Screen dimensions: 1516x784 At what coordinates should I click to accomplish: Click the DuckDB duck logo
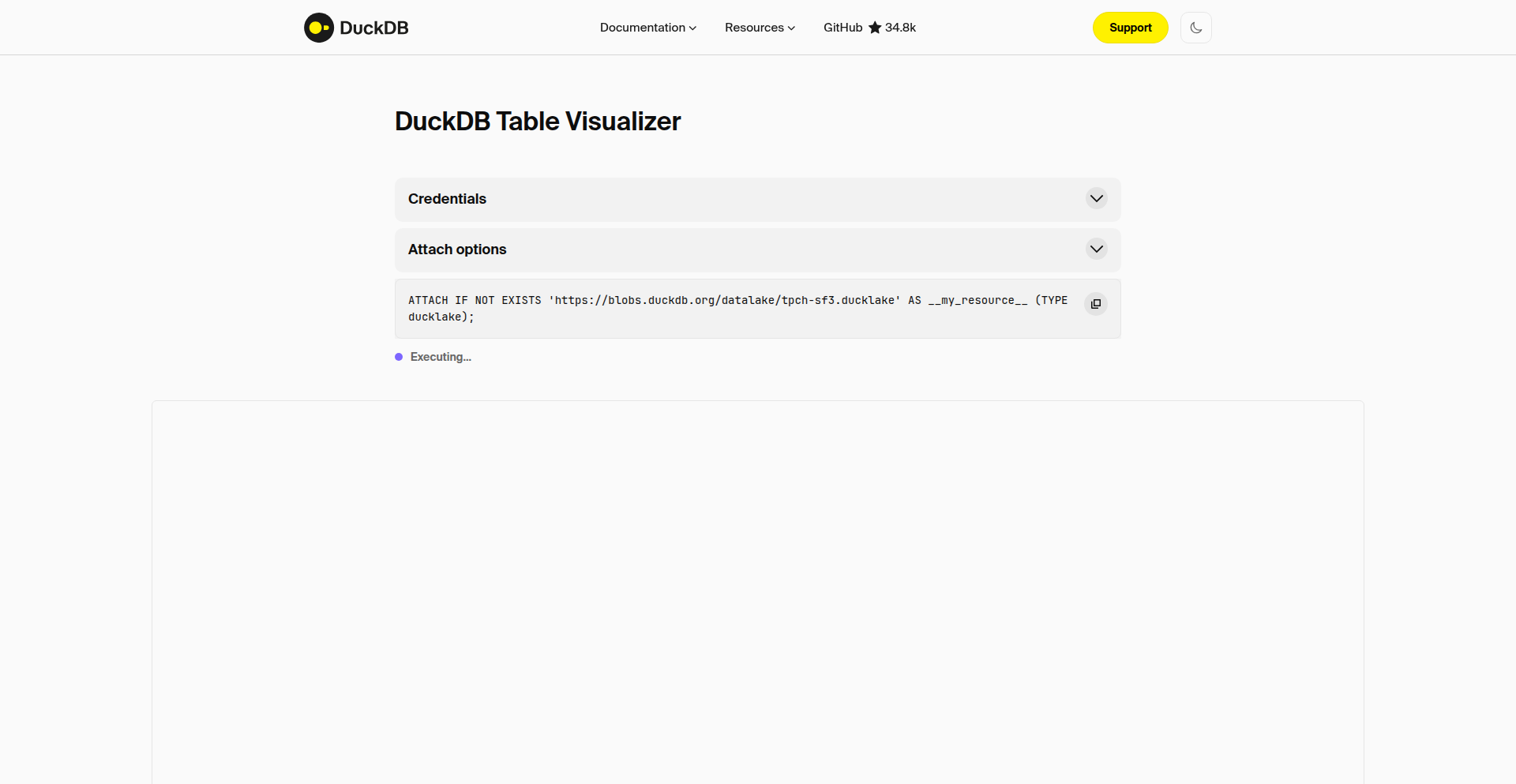coord(319,27)
